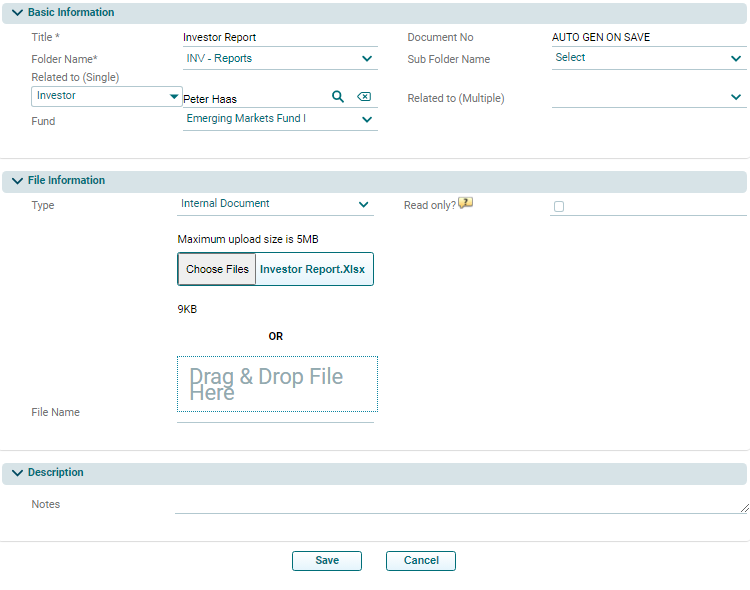Viewport: 750px width, 590px height.
Task: Click the Drag & Drop File area
Action: point(277,384)
